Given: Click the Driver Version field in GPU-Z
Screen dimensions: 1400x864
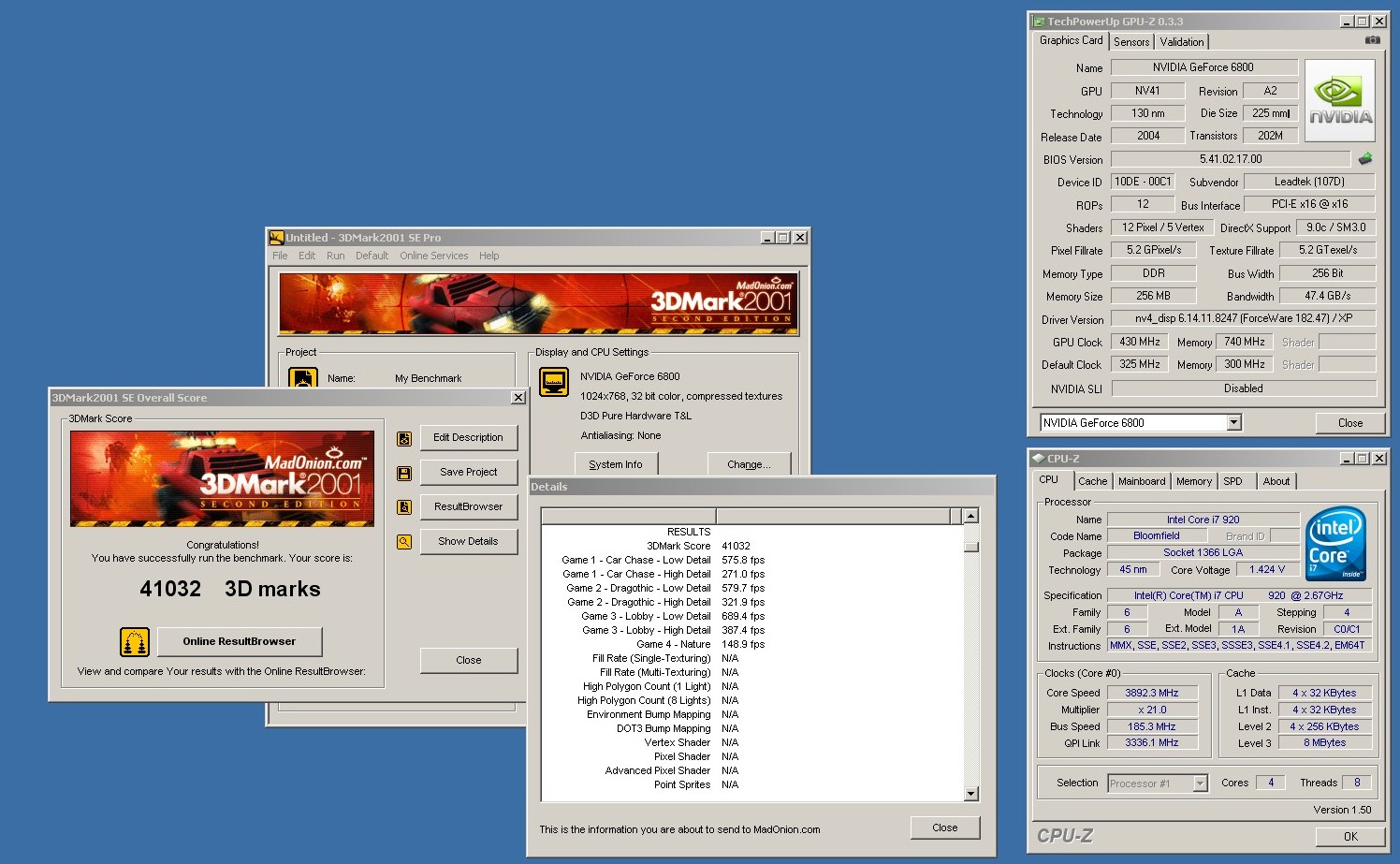Looking at the screenshot, I should pyautogui.click(x=1243, y=318).
